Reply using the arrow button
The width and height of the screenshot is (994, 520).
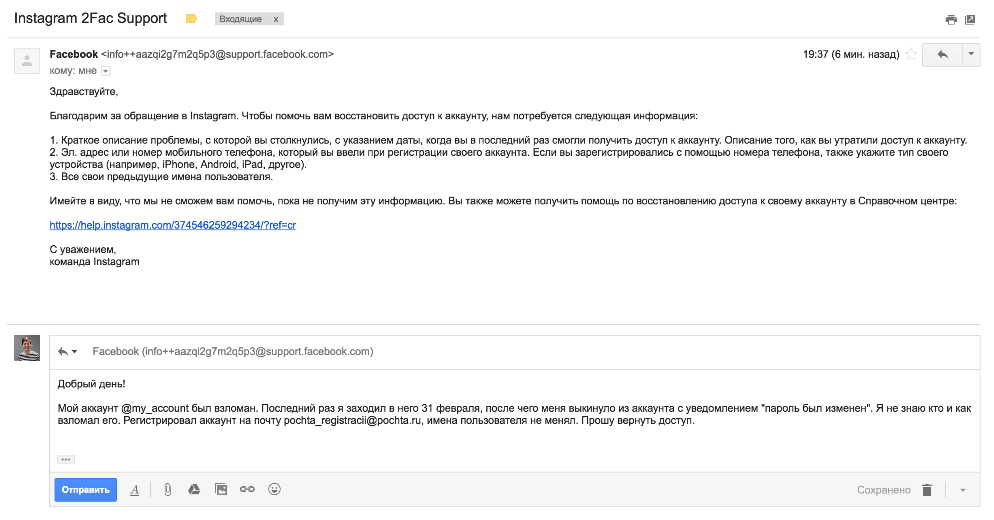click(x=942, y=55)
